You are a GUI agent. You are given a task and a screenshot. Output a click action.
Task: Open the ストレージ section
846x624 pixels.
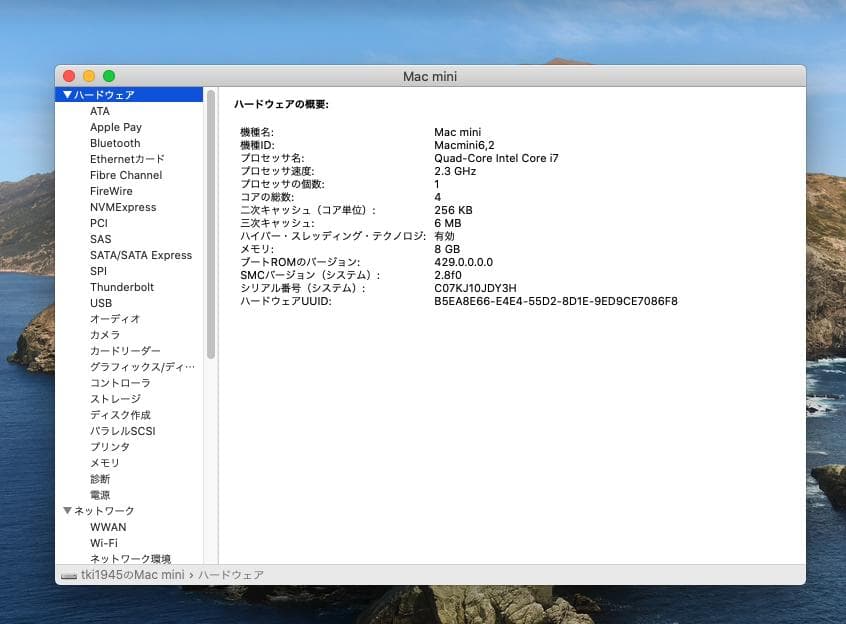pos(113,399)
